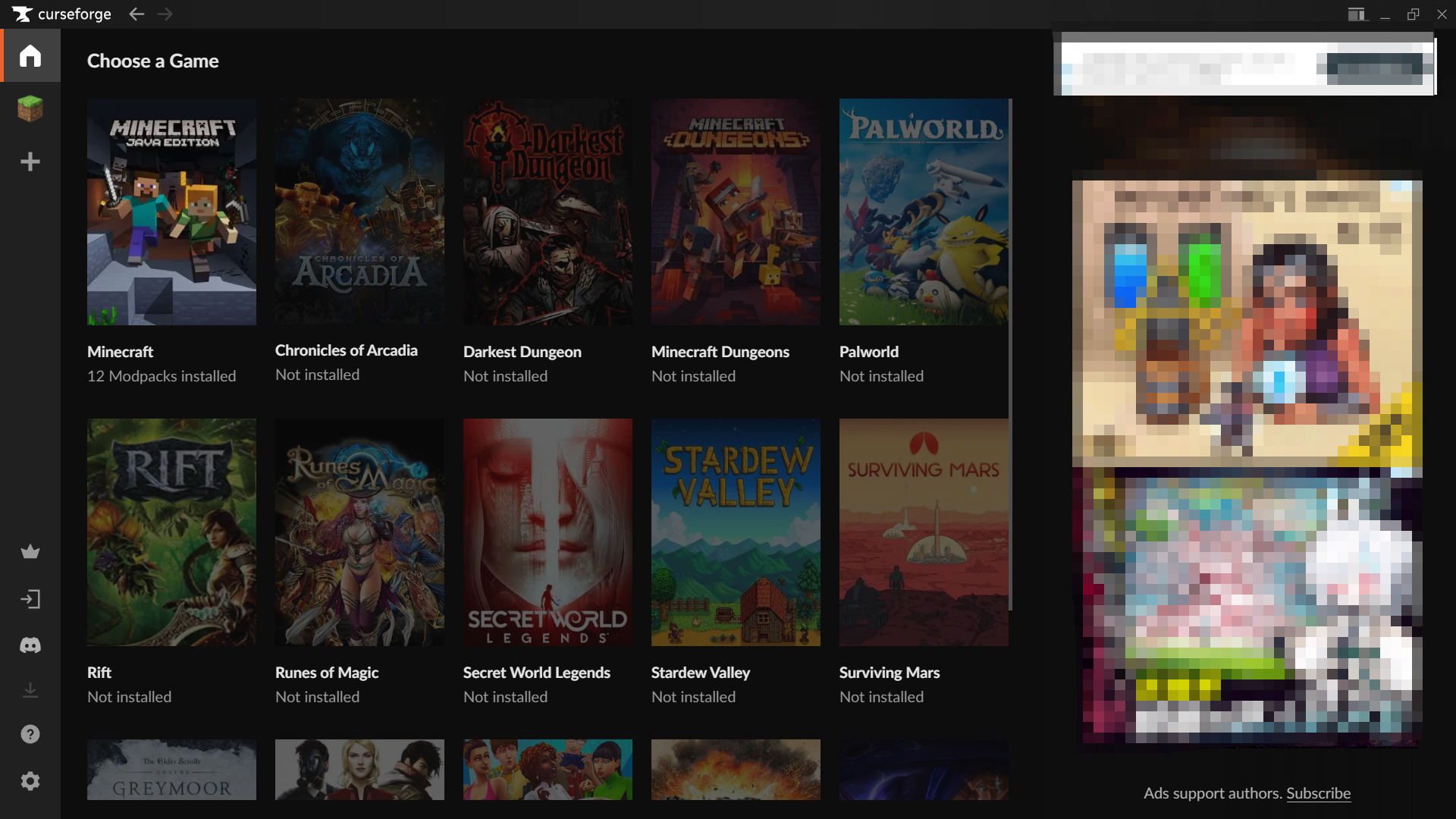
Task: Select the Minecraft Java Edition cover
Action: 171,212
